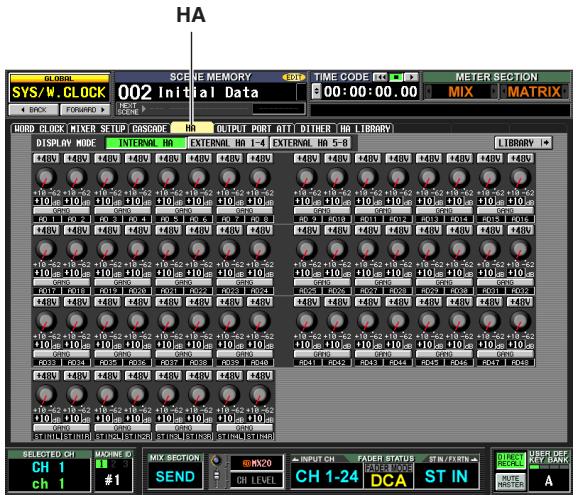Toggle the DIRECT RECALL button
This screenshot has height=495, width=576.
point(510,460)
